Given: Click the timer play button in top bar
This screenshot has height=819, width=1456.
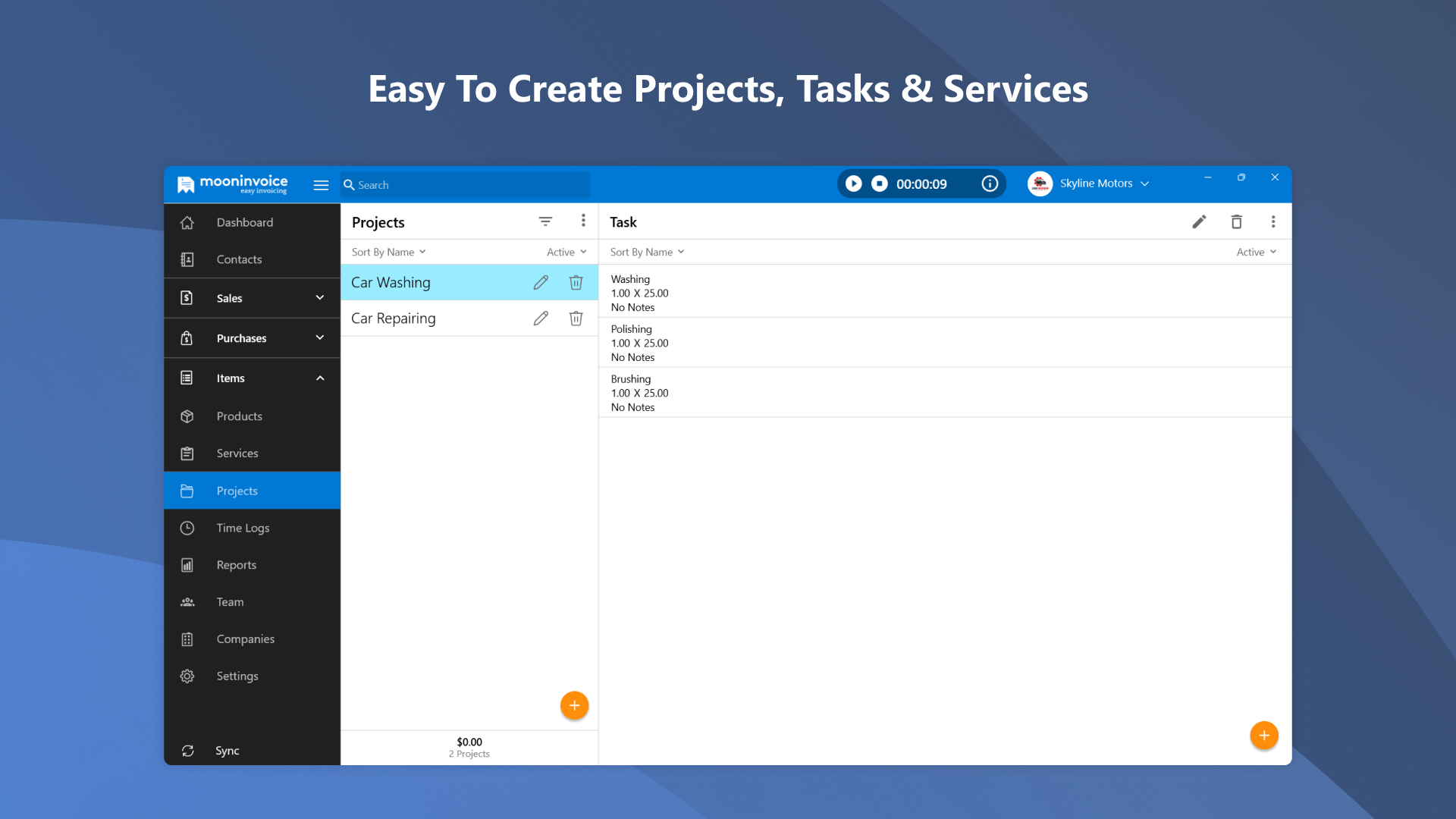Looking at the screenshot, I should tap(853, 183).
